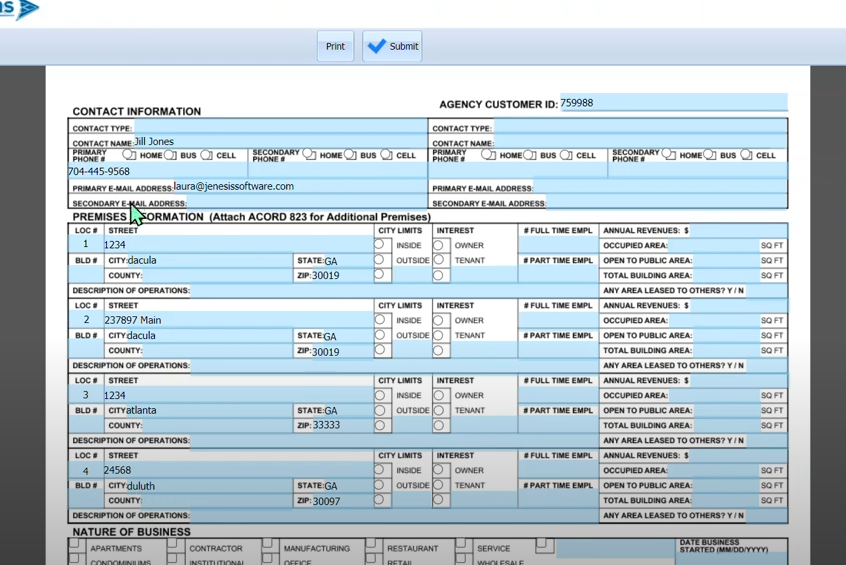The height and width of the screenshot is (565, 846).
Task: Click the Date Business Started field
Action: [731, 559]
